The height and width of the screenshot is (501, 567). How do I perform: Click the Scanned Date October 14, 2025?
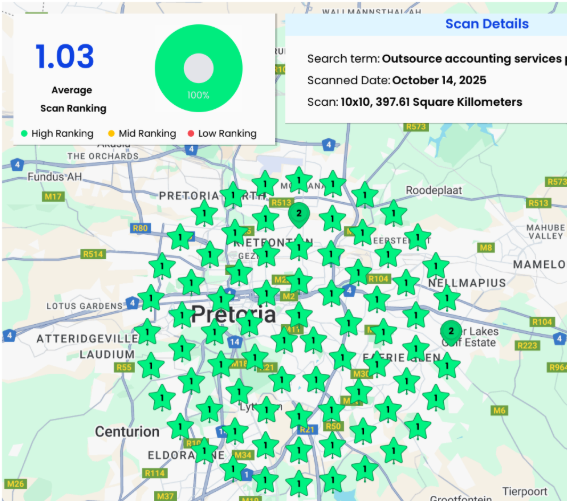396,80
